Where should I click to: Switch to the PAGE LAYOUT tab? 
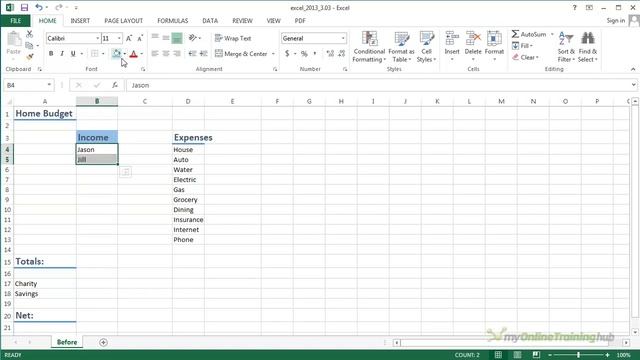[124, 20]
